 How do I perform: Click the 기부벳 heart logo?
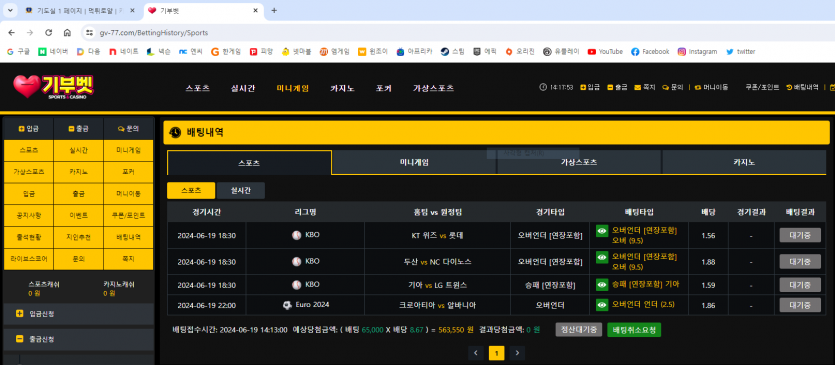pos(54,86)
